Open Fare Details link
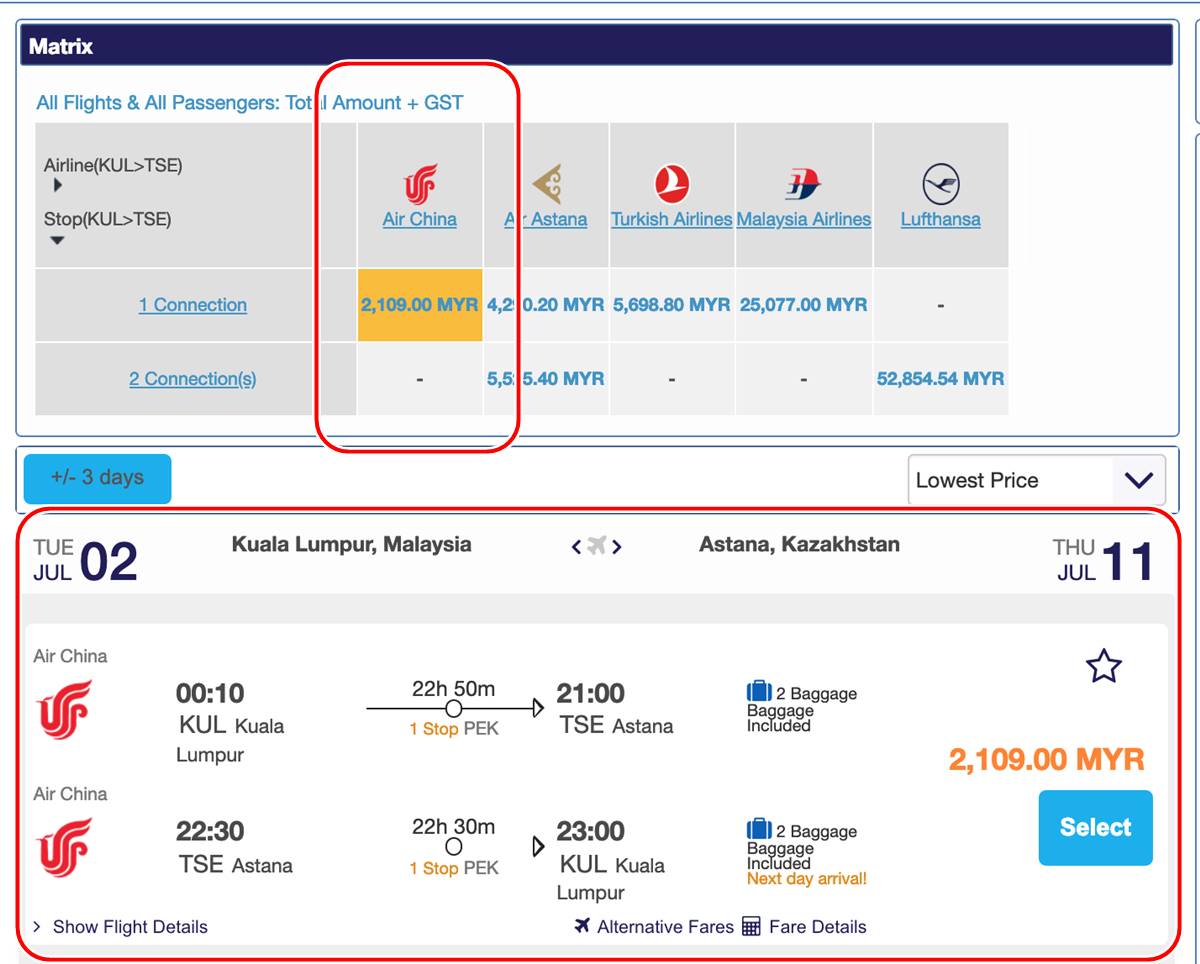Viewport: 1200px width, 964px height. pos(817,927)
